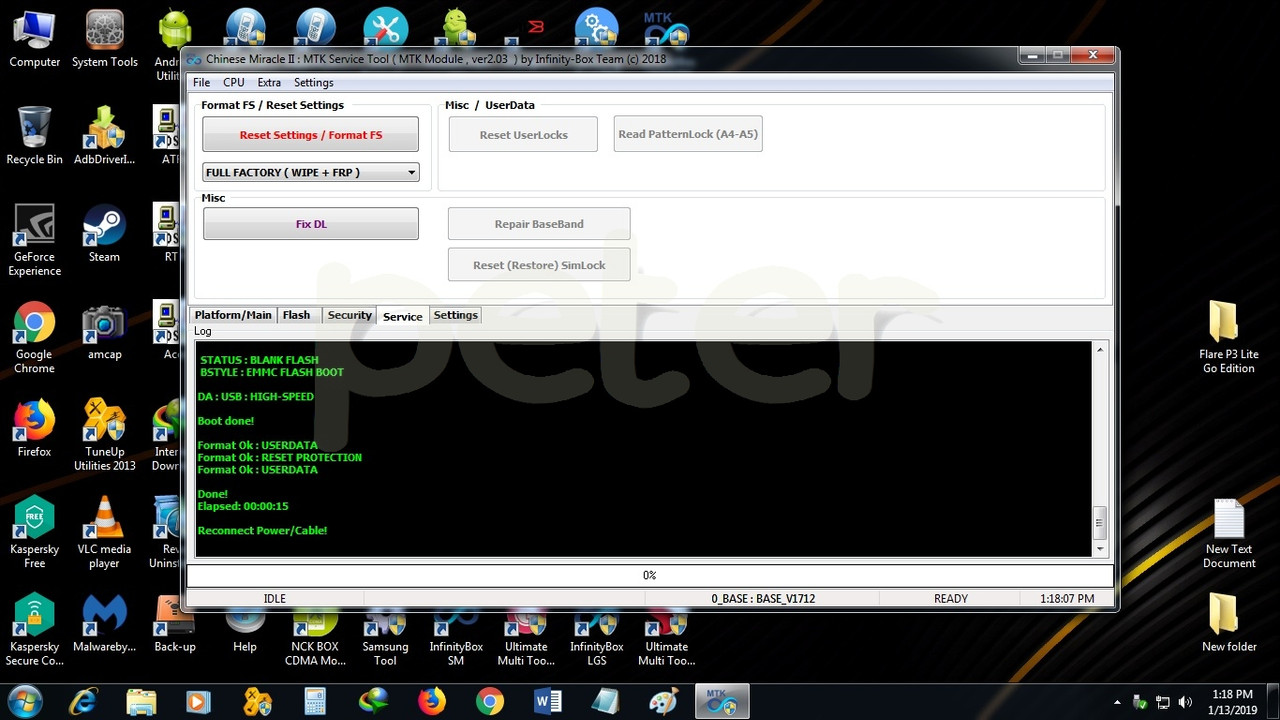The width and height of the screenshot is (1280, 720).
Task: Launch AdbDriverInstaller desktop shortcut
Action: [x=105, y=137]
